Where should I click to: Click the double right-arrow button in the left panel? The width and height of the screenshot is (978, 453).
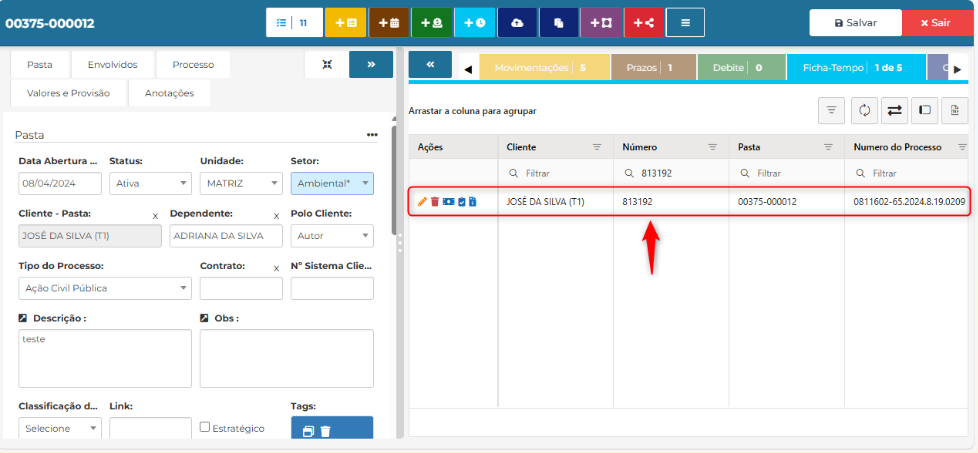point(371,64)
